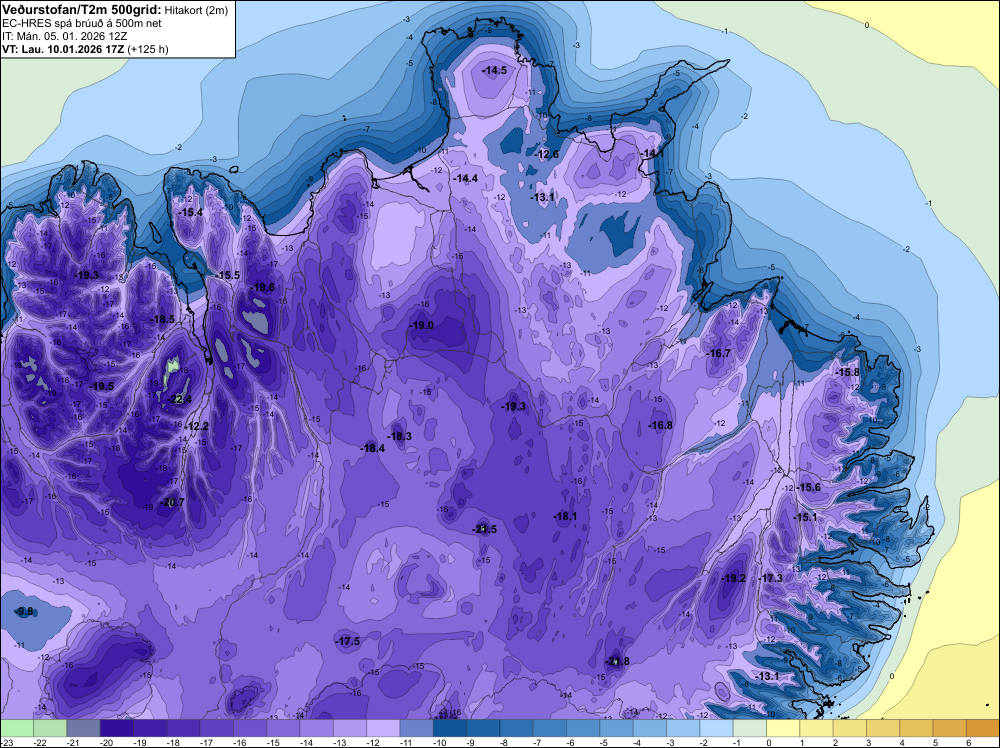Click the -16.8 temperature label
Screen dimensions: 1000x748
point(661,425)
